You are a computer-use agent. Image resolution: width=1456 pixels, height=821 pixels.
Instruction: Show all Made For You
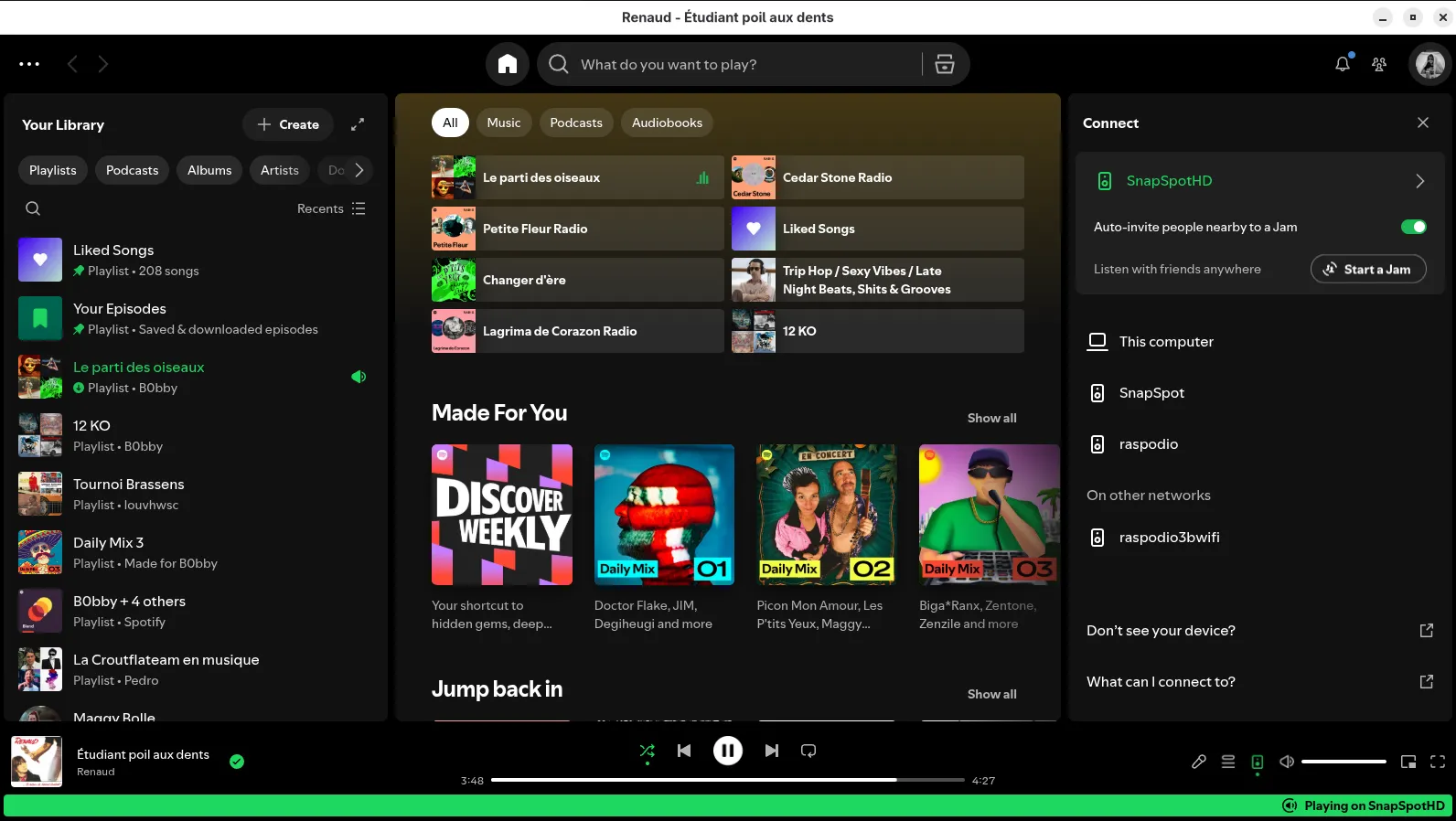coord(992,418)
